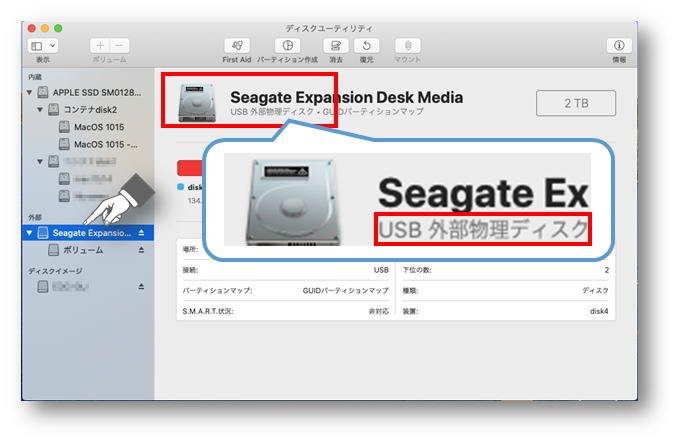Eject the Seagate Expansion drive

pyautogui.click(x=141, y=233)
